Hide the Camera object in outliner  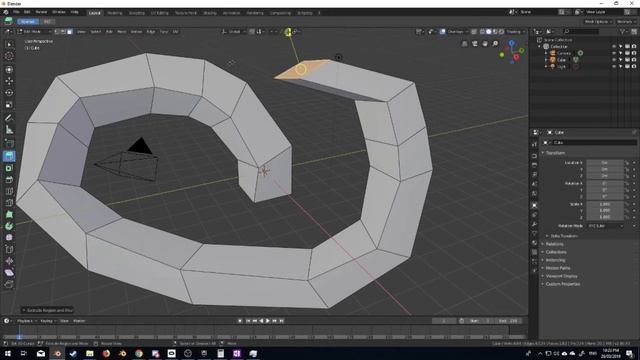tap(614, 53)
